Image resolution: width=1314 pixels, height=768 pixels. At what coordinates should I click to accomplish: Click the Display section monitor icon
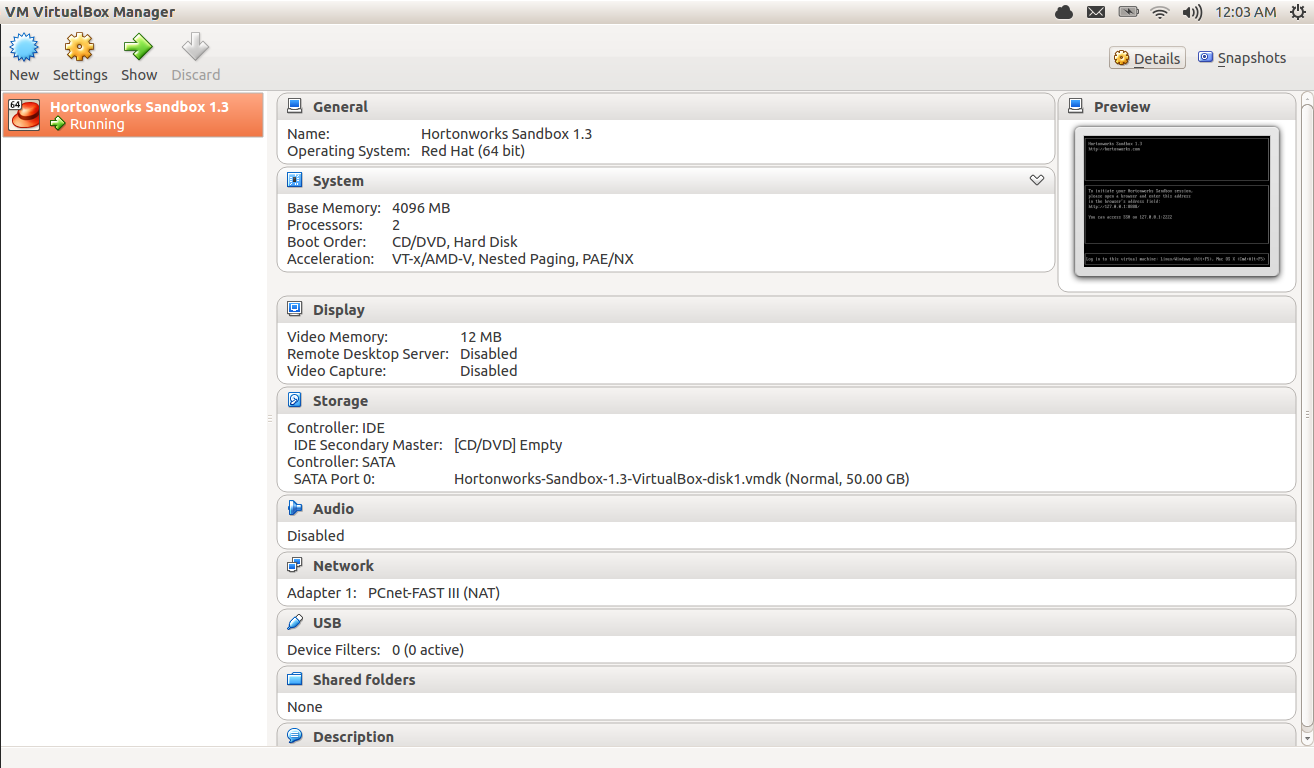295,309
